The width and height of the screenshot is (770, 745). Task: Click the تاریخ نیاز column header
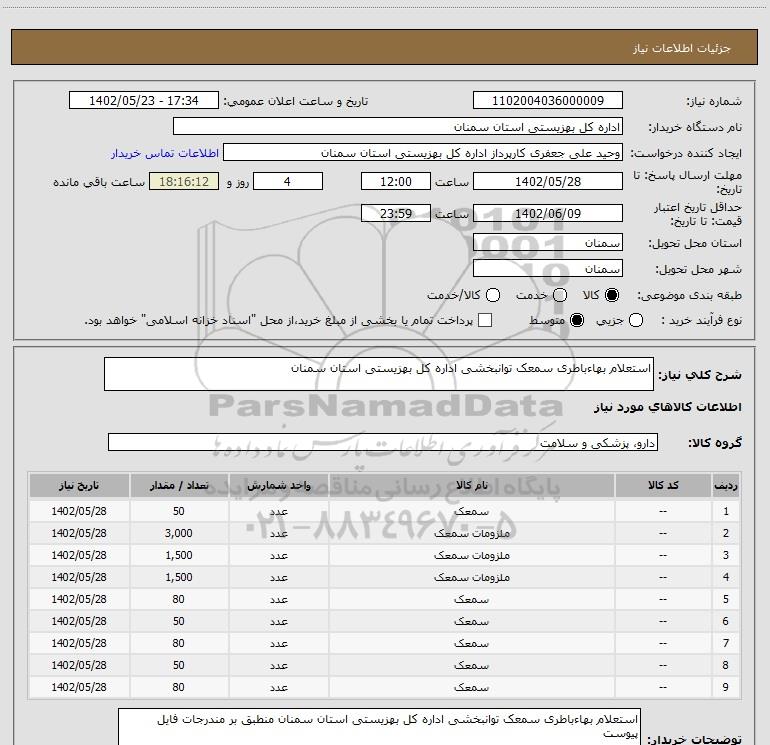coord(79,486)
